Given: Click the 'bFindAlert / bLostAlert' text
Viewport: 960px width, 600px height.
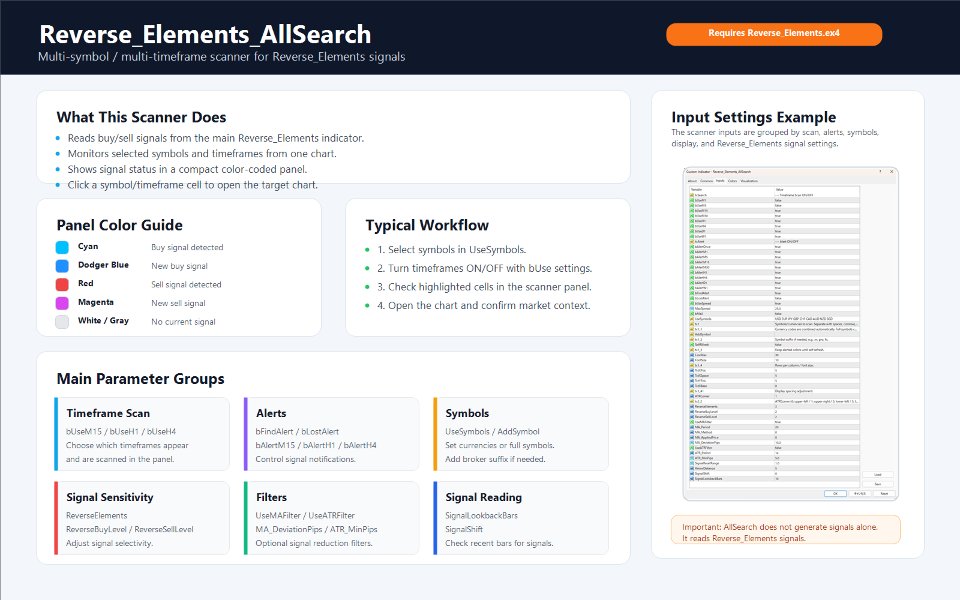Looking at the screenshot, I should pyautogui.click(x=297, y=432).
